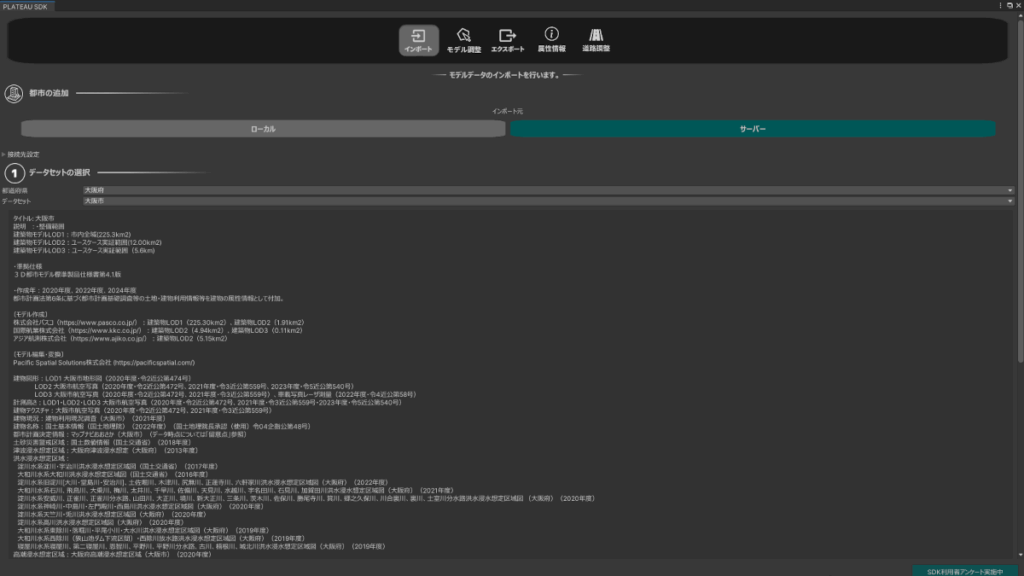The image size is (1024, 576).
Task: Click the 都市の追加 city icon
Action: 14,94
